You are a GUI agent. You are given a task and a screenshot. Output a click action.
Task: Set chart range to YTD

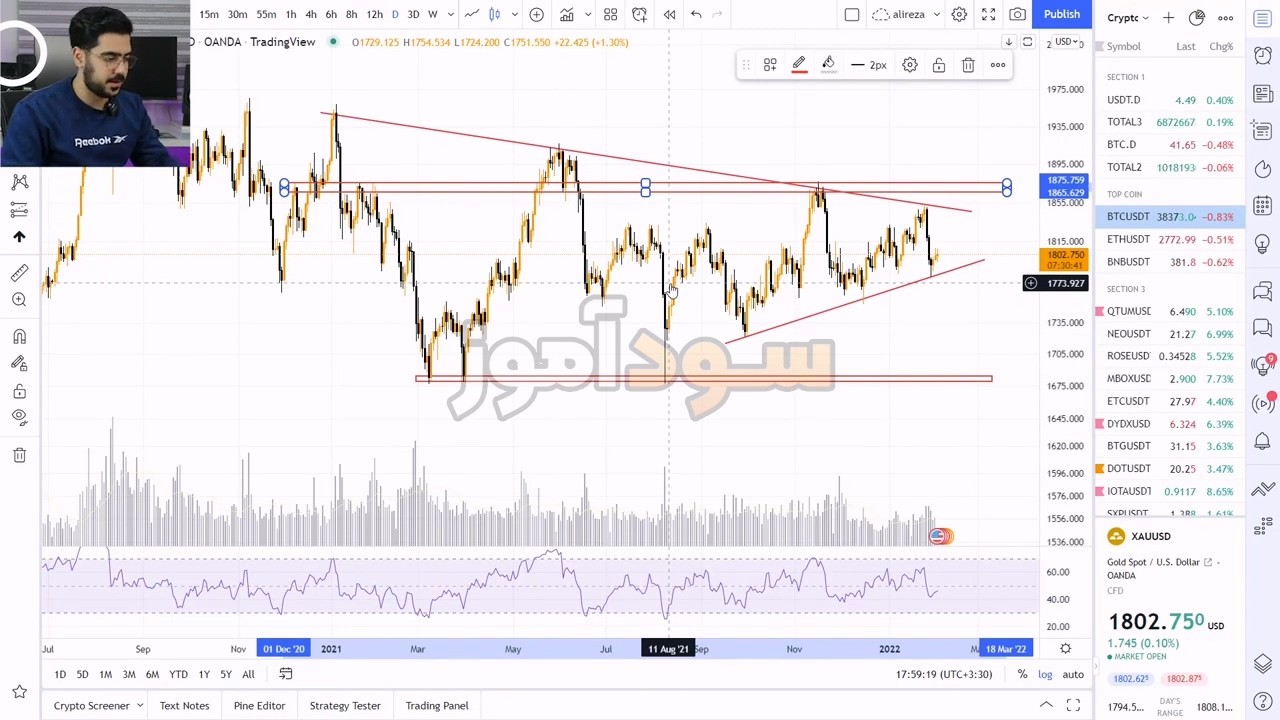coord(178,675)
